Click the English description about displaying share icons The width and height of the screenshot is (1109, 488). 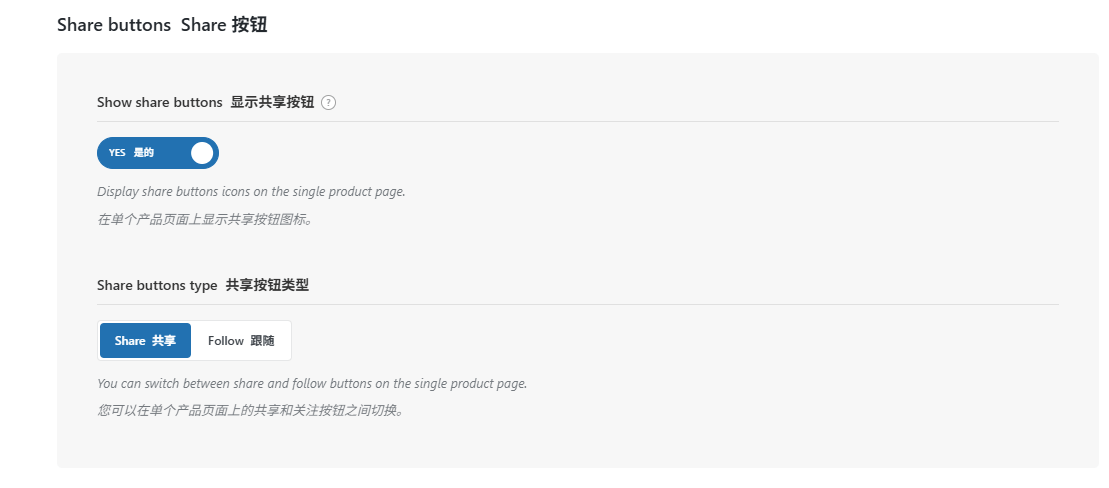pos(251,192)
